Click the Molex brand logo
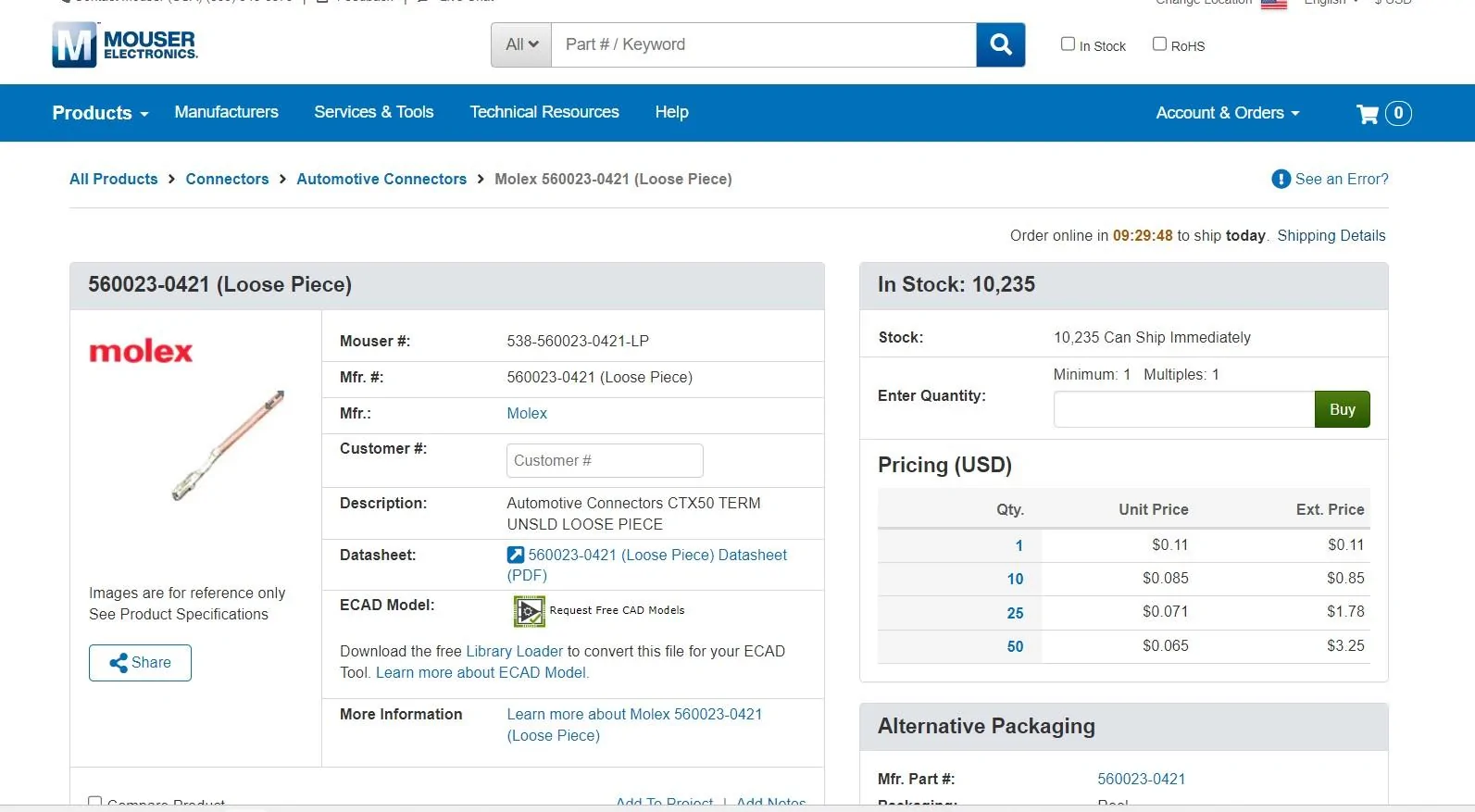 pyautogui.click(x=141, y=352)
